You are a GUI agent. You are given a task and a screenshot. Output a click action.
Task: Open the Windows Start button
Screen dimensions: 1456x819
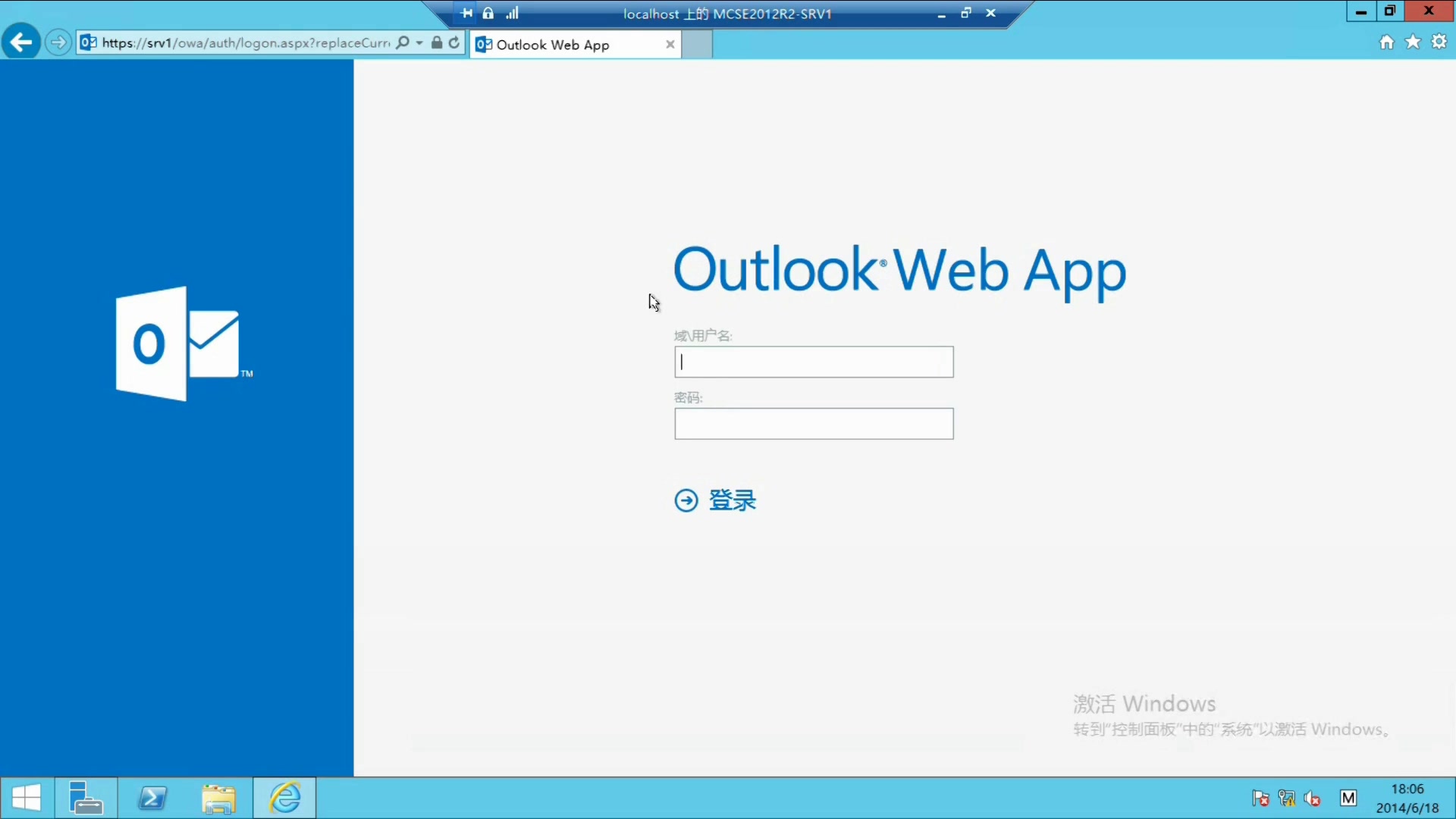(x=27, y=798)
